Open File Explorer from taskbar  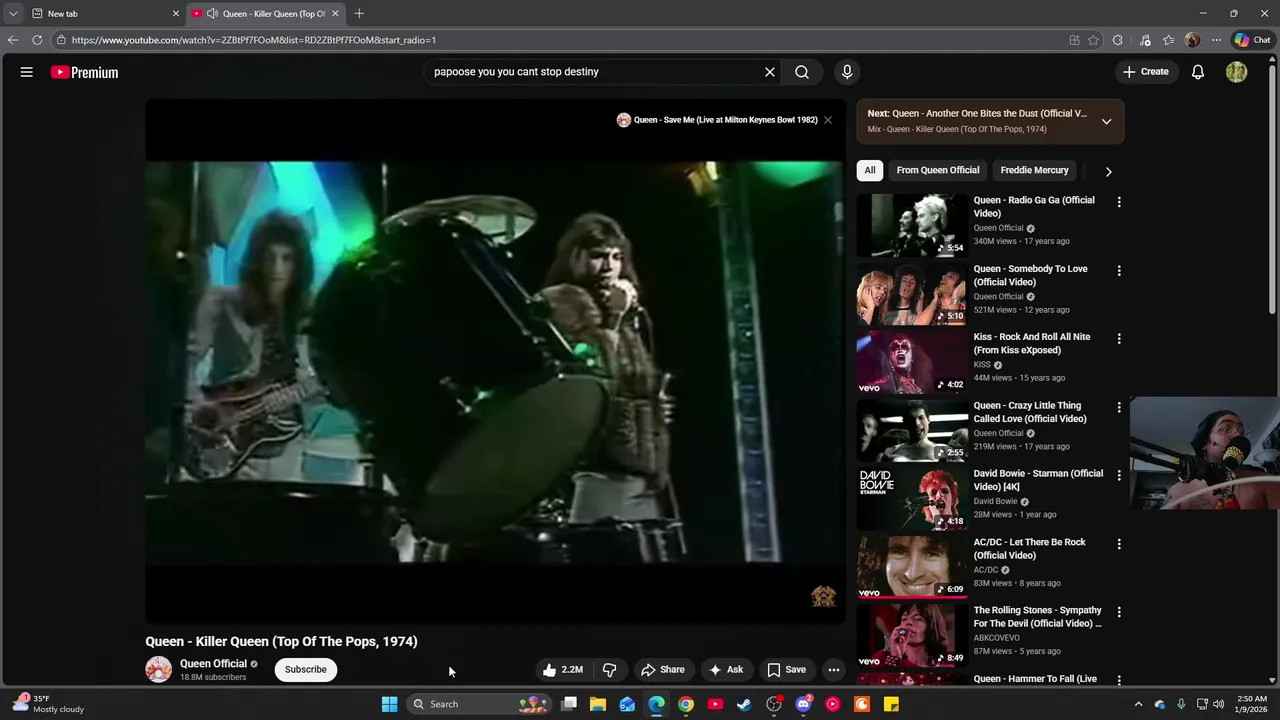(598, 704)
